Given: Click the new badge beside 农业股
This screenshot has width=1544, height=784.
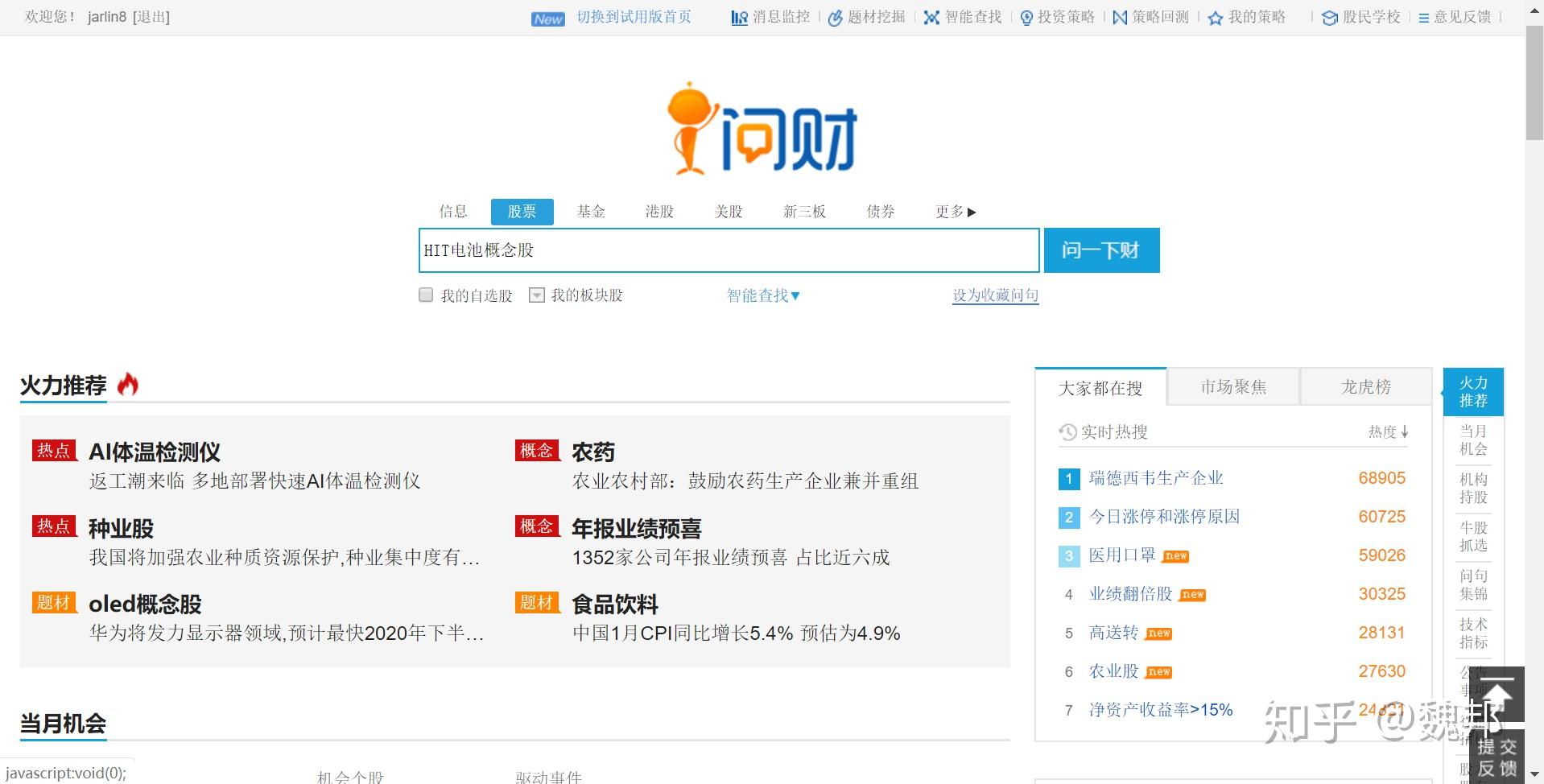Looking at the screenshot, I should (x=1158, y=672).
